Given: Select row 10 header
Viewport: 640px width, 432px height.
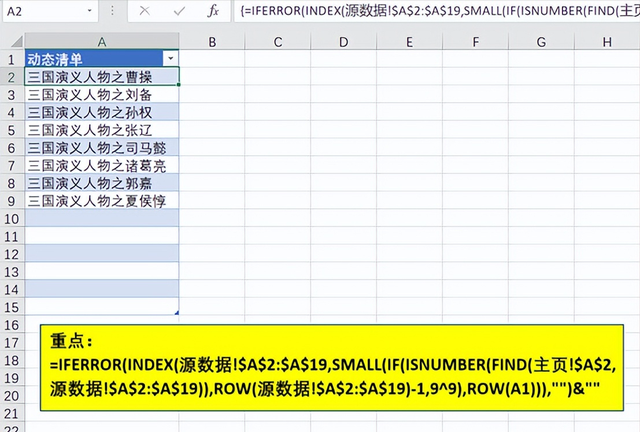Looking at the screenshot, I should (12, 219).
